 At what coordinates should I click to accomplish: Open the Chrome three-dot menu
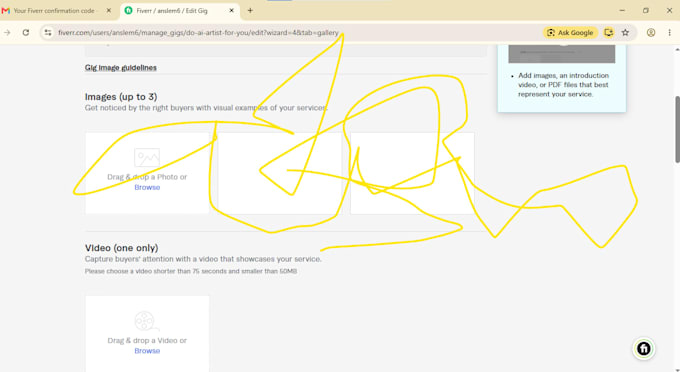pyautogui.click(x=670, y=33)
